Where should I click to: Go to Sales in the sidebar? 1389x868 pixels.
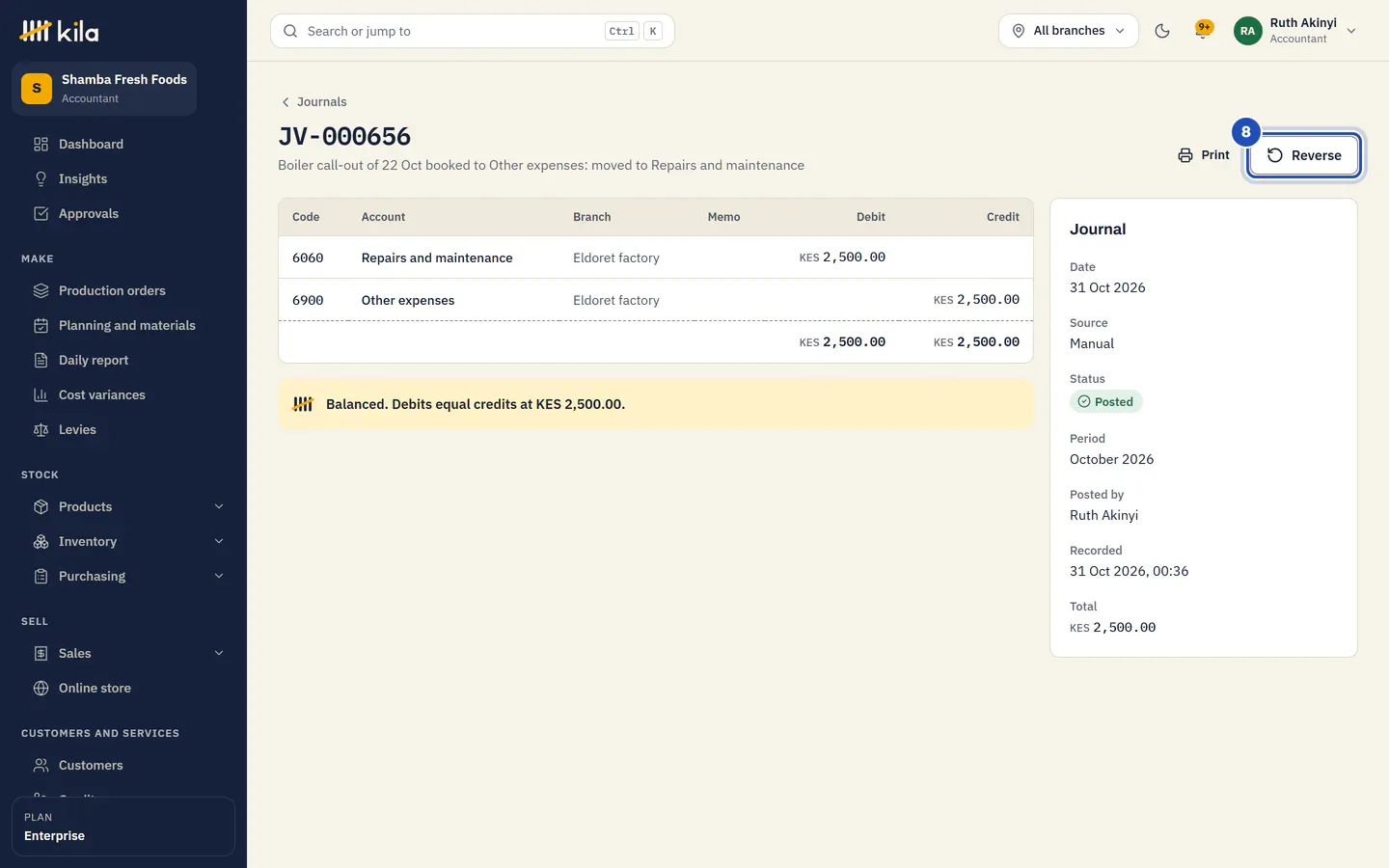(123, 653)
